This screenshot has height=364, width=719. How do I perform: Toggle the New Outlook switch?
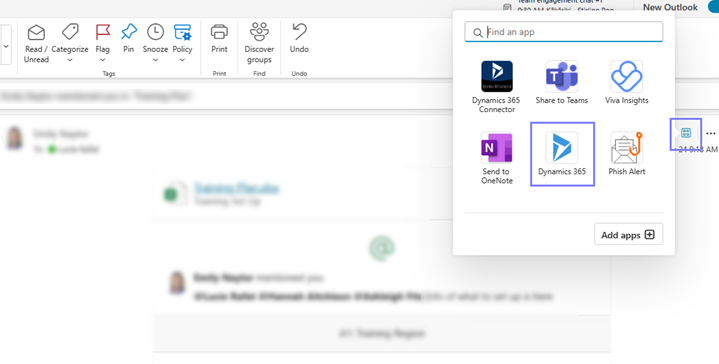pyautogui.click(x=713, y=7)
